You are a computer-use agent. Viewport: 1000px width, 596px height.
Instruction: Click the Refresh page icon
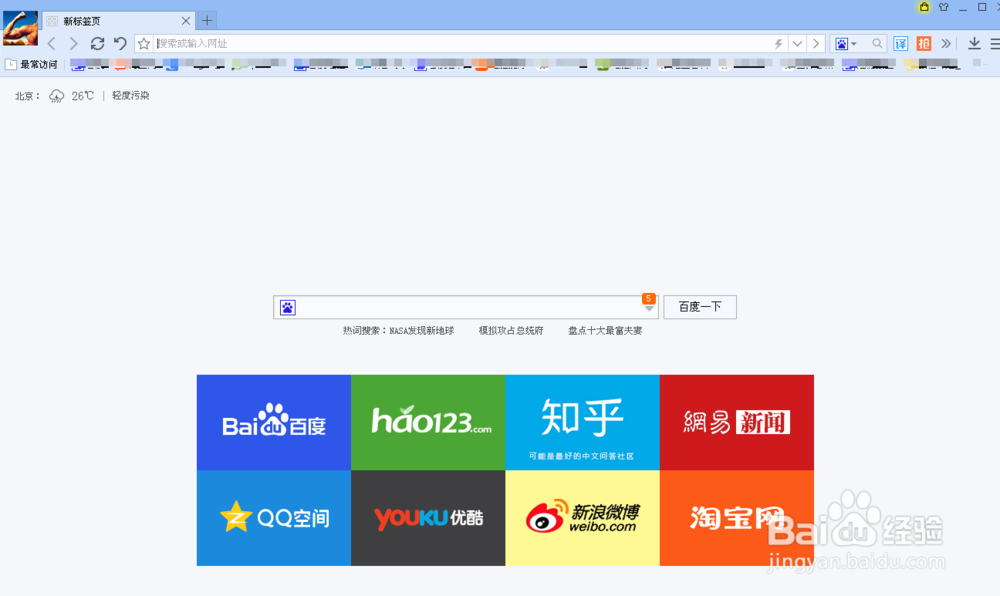(x=97, y=44)
